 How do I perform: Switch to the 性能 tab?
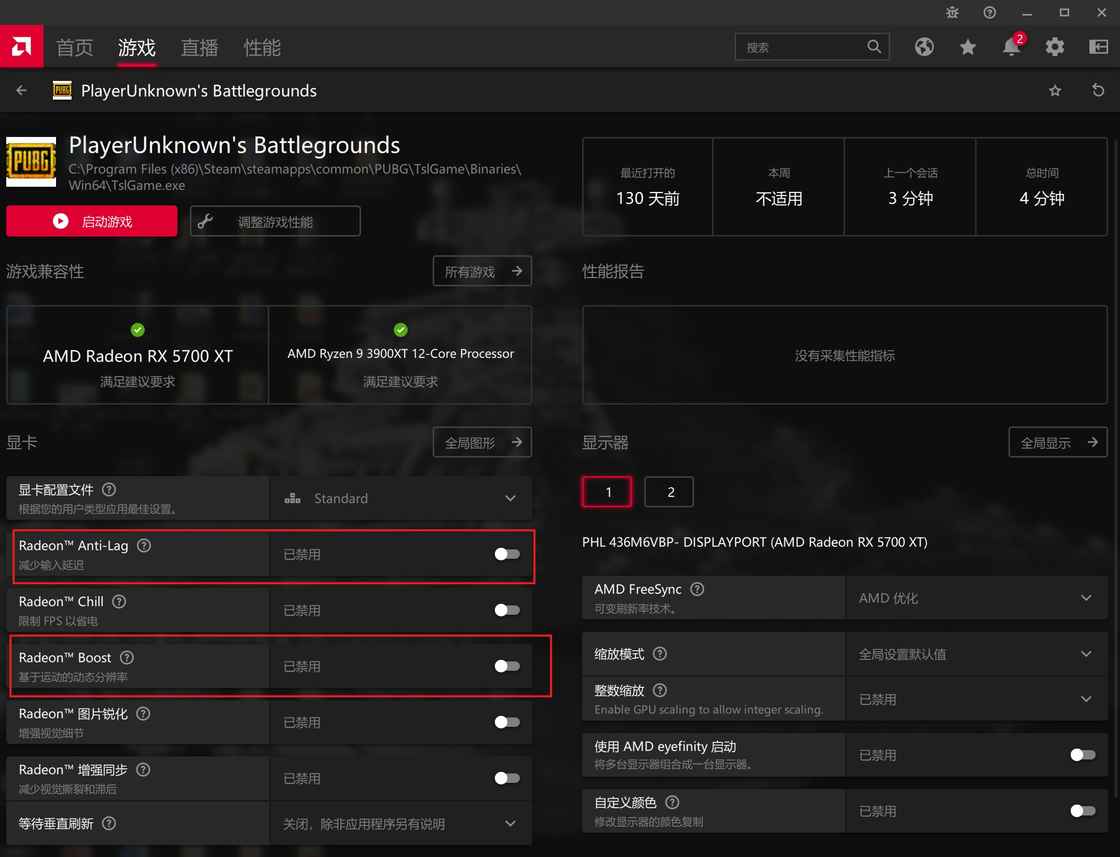coord(262,47)
